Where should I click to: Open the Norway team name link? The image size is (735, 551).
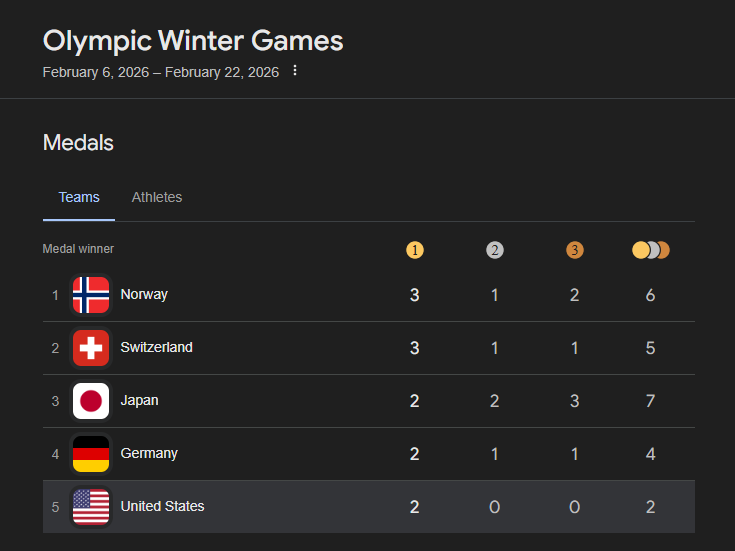pos(144,295)
